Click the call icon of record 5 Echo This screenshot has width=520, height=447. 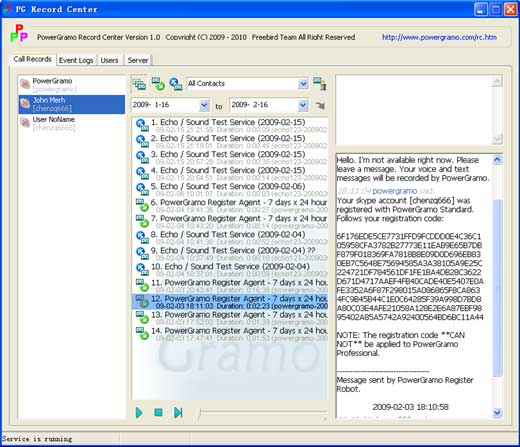[142, 189]
